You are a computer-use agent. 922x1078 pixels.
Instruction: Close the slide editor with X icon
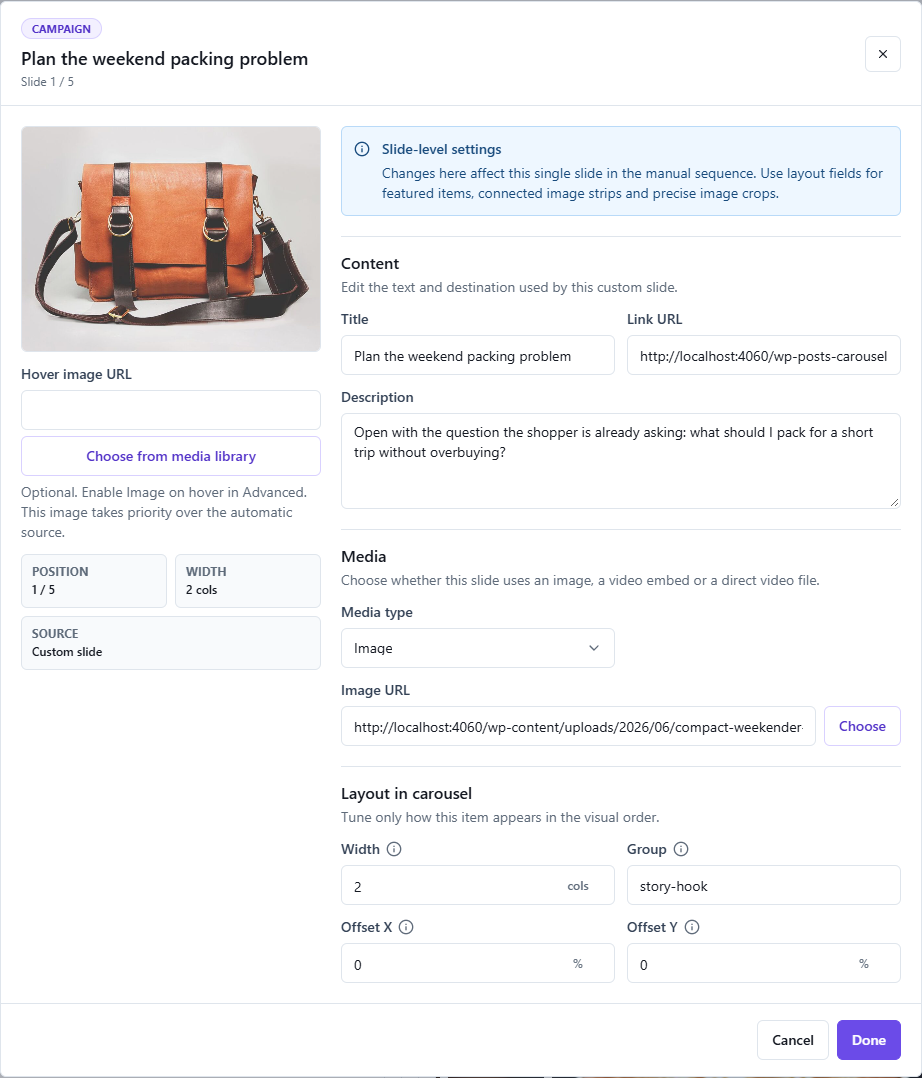click(883, 54)
